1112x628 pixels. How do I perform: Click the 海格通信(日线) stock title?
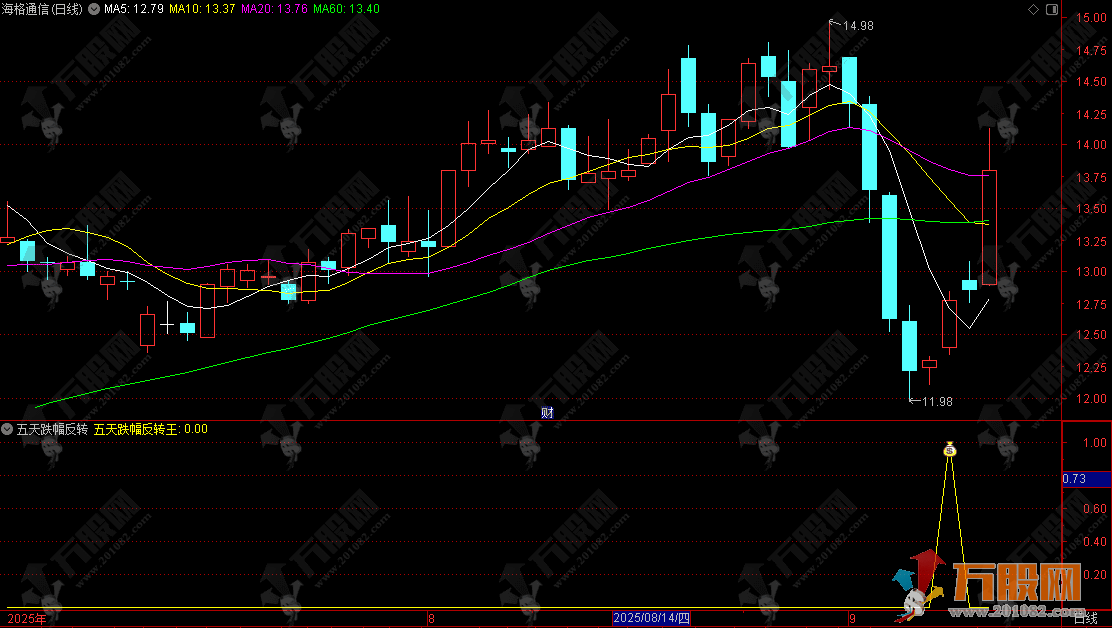pyautogui.click(x=42, y=9)
